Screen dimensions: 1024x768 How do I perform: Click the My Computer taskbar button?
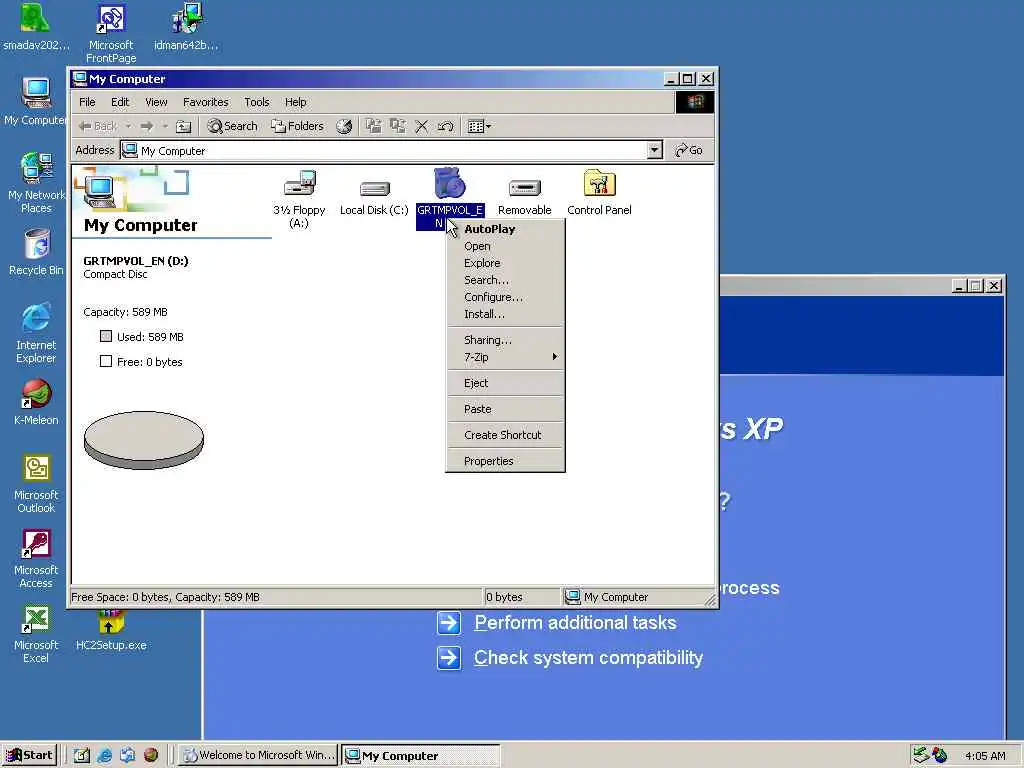[x=421, y=756]
